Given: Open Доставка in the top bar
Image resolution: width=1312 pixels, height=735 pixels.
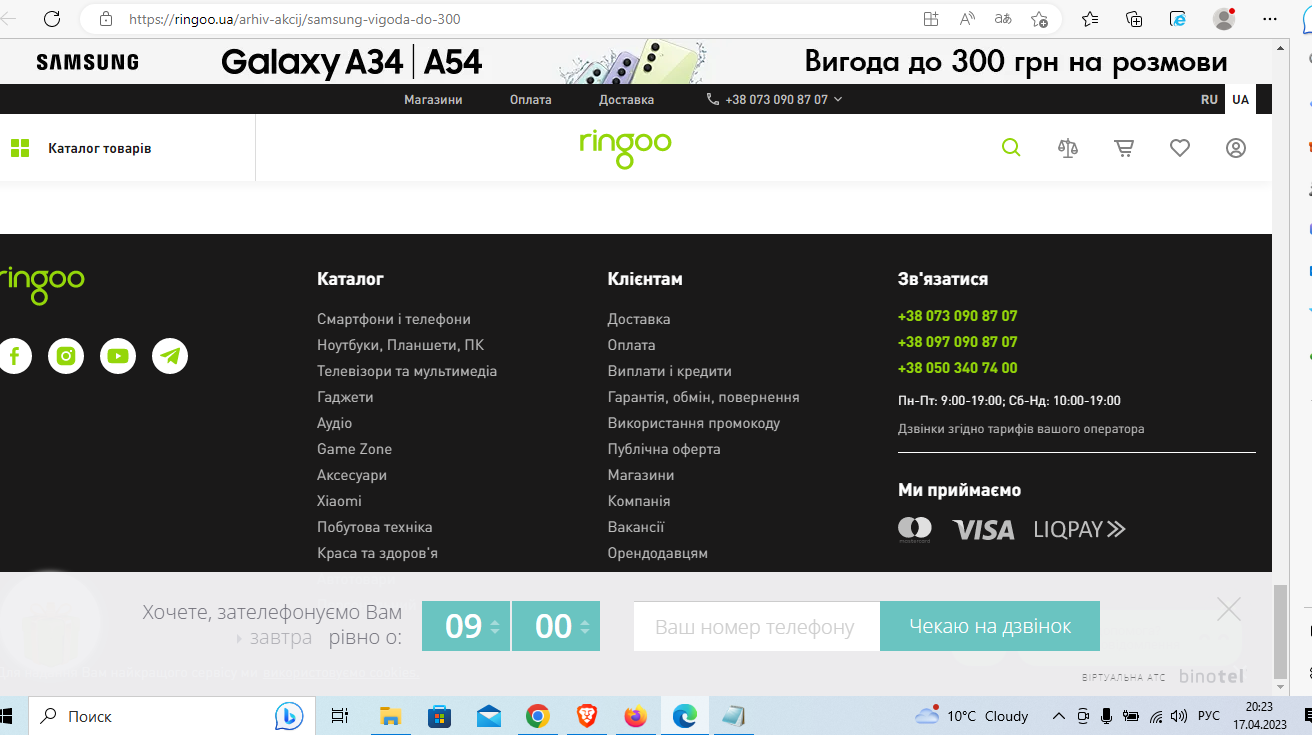Looking at the screenshot, I should click(x=626, y=100).
